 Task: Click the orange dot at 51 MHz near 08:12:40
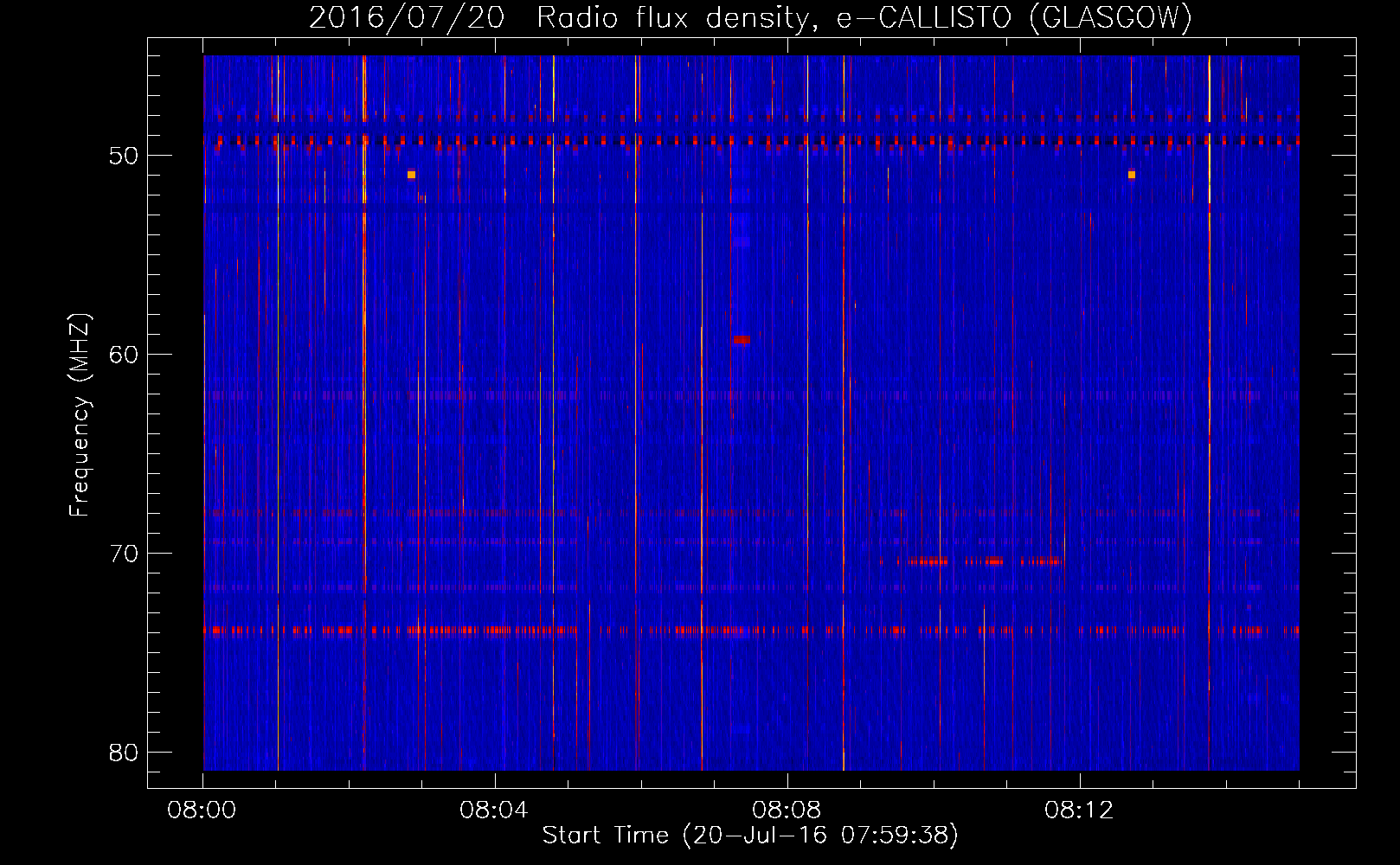1132,175
